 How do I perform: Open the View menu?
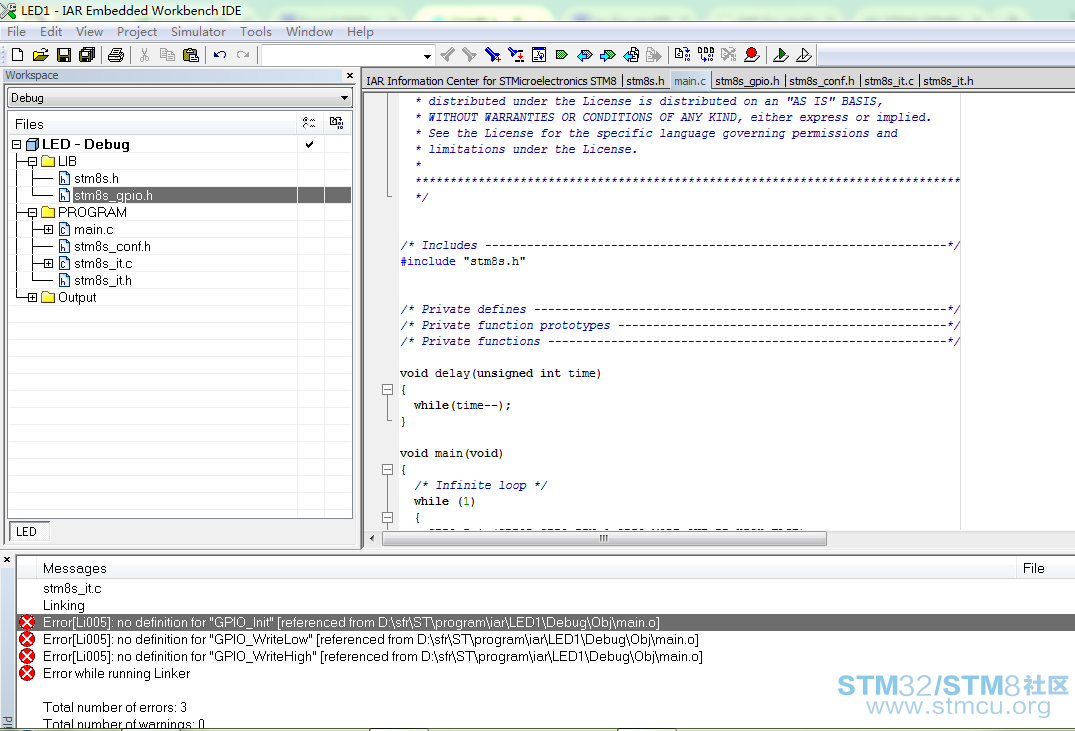tap(89, 32)
